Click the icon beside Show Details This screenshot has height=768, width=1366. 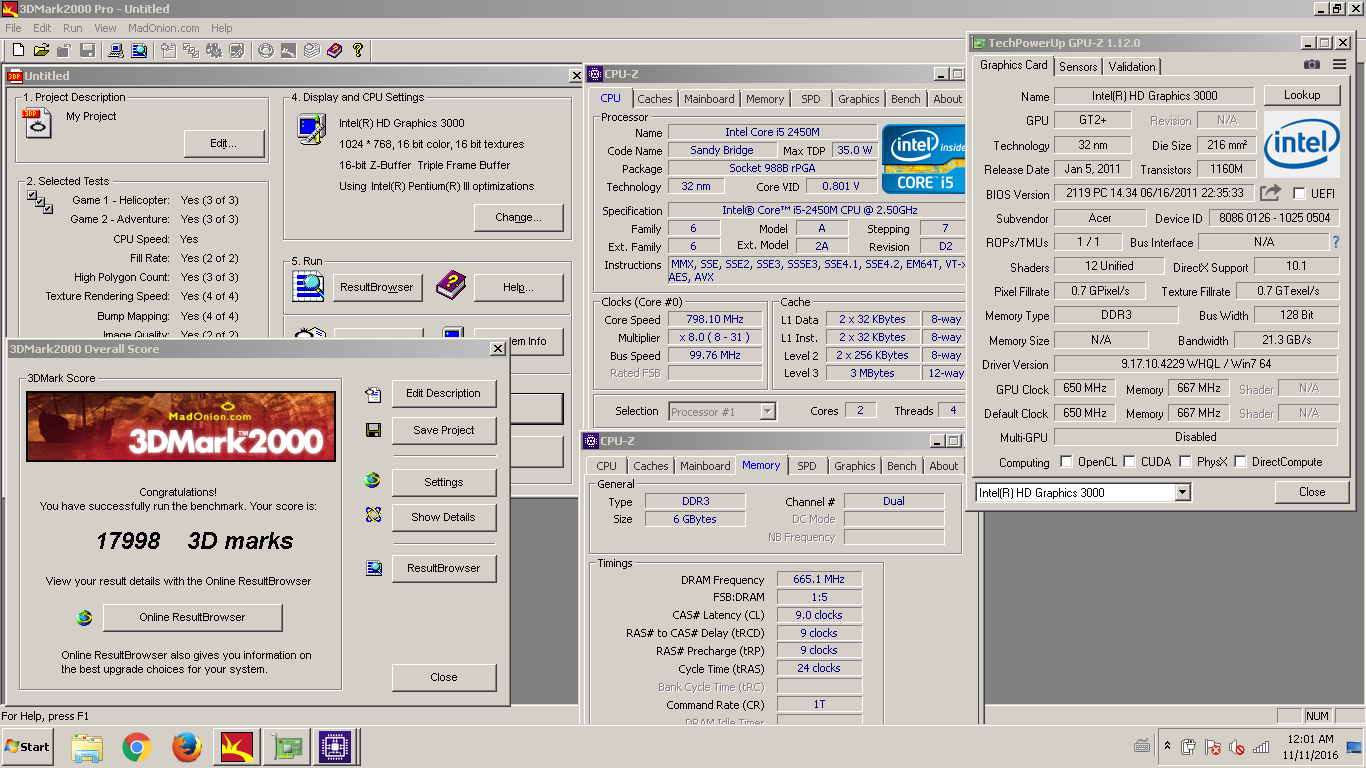coord(373,515)
